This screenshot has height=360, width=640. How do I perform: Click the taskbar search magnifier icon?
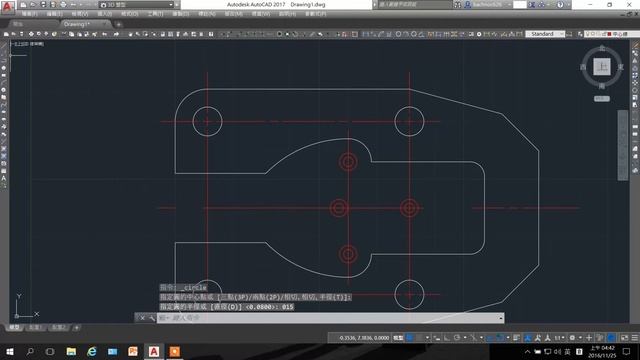[x=30, y=351]
